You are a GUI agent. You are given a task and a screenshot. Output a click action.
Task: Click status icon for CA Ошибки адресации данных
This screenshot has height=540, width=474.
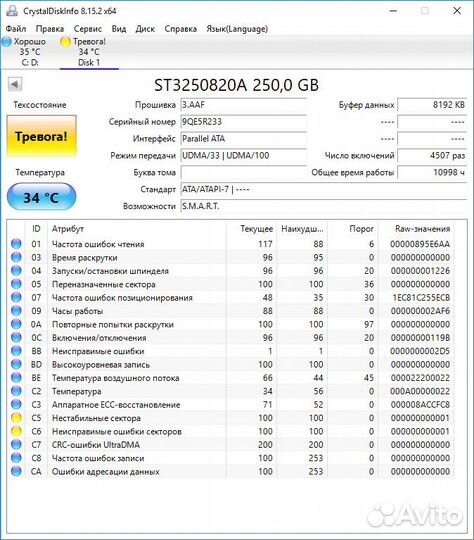[16, 471]
